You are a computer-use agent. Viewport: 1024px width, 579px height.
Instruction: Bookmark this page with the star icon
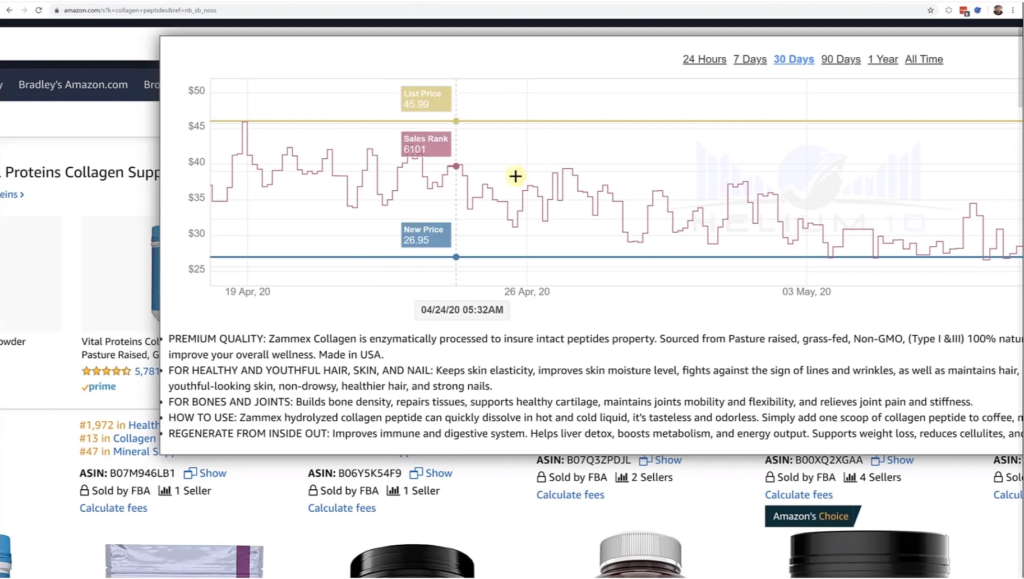tap(931, 10)
